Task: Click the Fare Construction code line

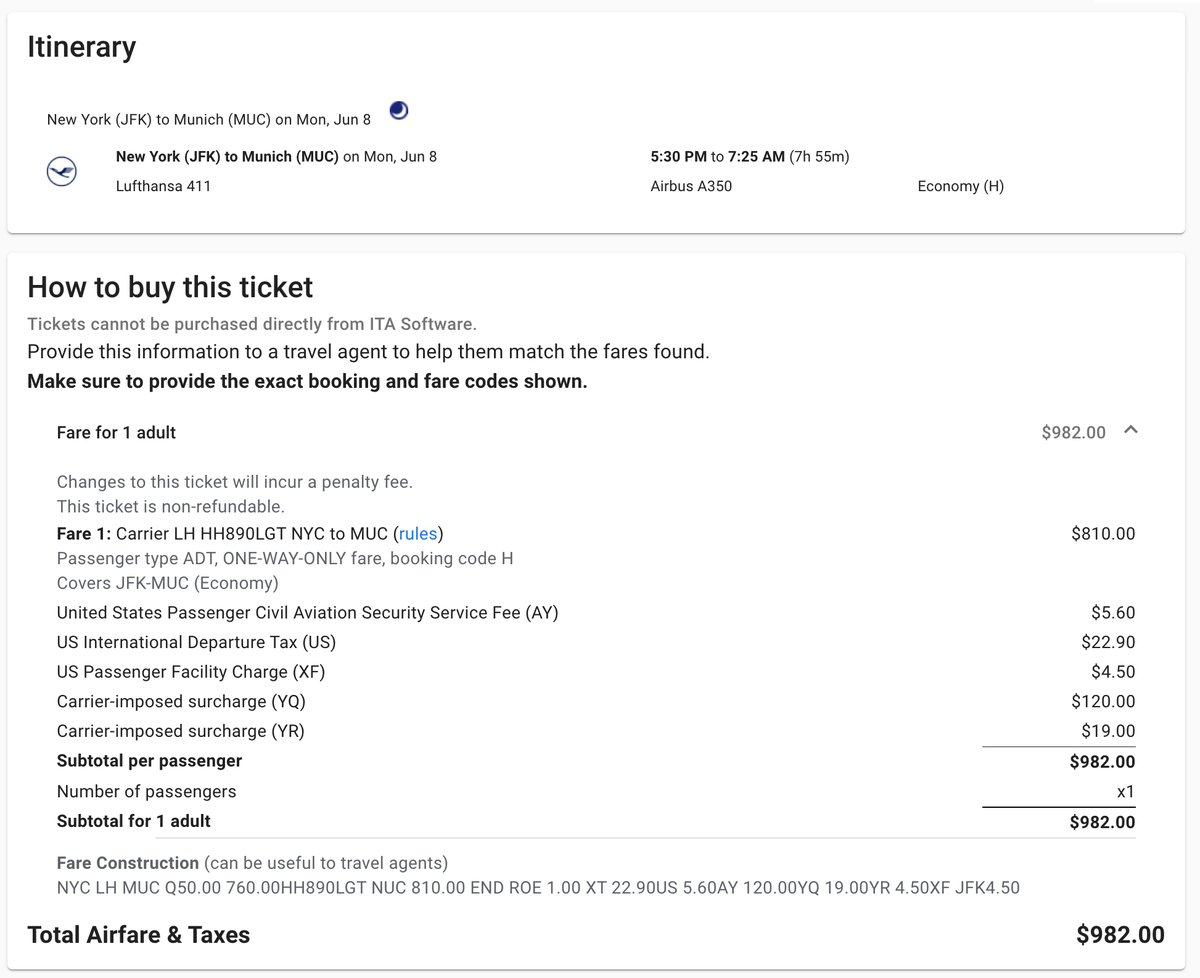Action: coord(538,888)
